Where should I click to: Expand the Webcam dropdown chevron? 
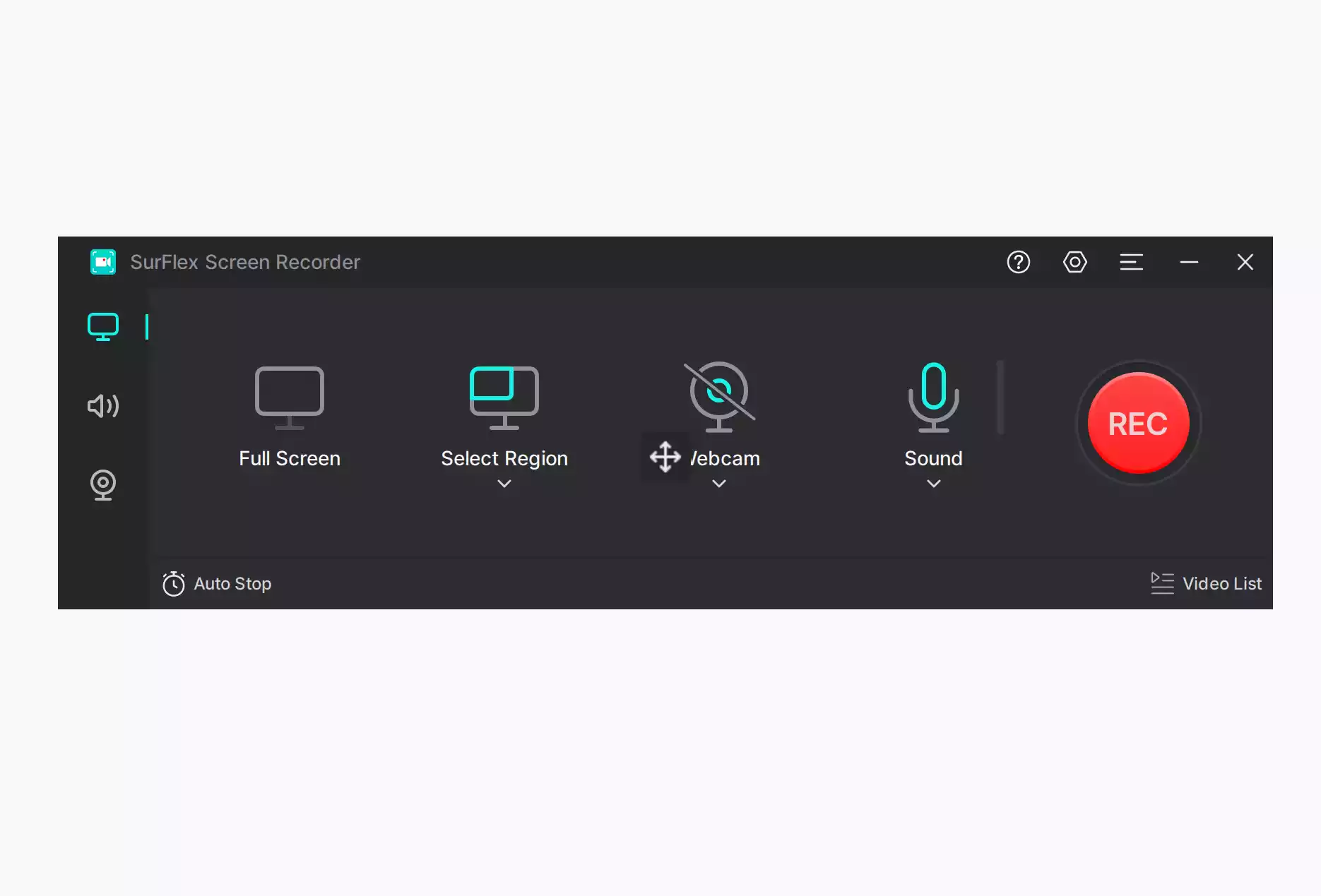(719, 484)
